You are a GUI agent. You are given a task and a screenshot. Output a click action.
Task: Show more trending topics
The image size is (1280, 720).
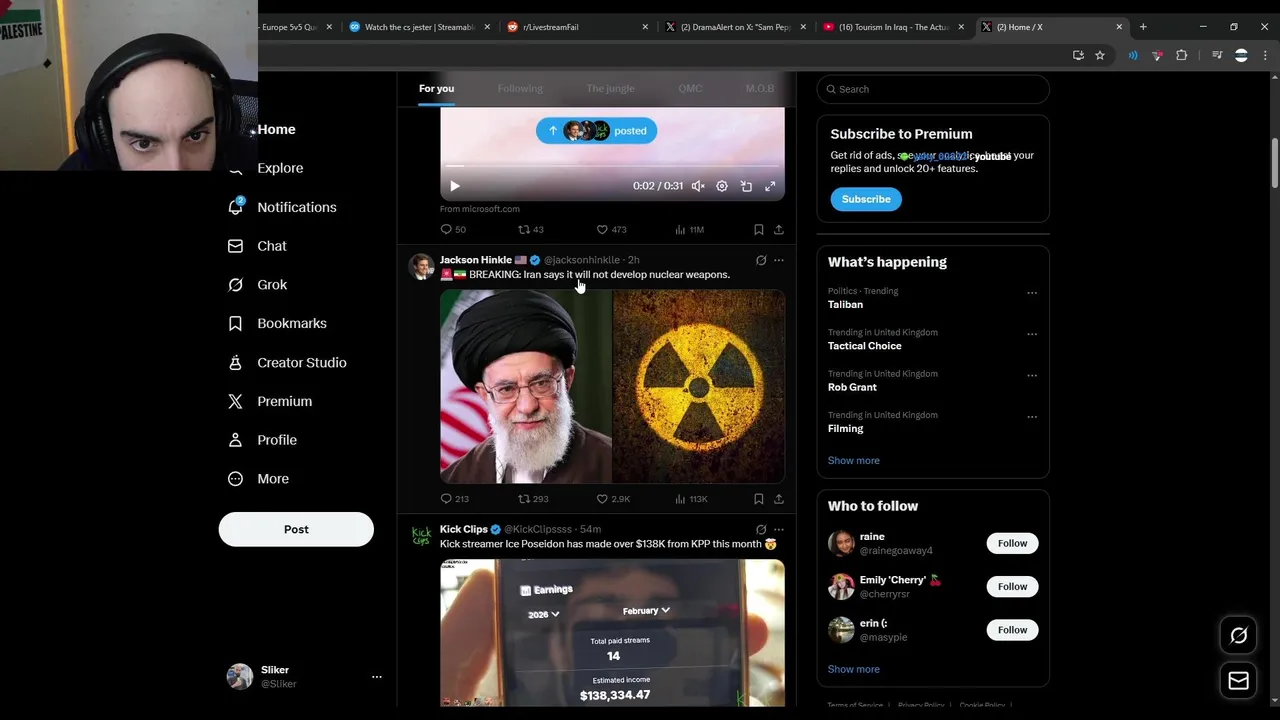pyautogui.click(x=854, y=461)
